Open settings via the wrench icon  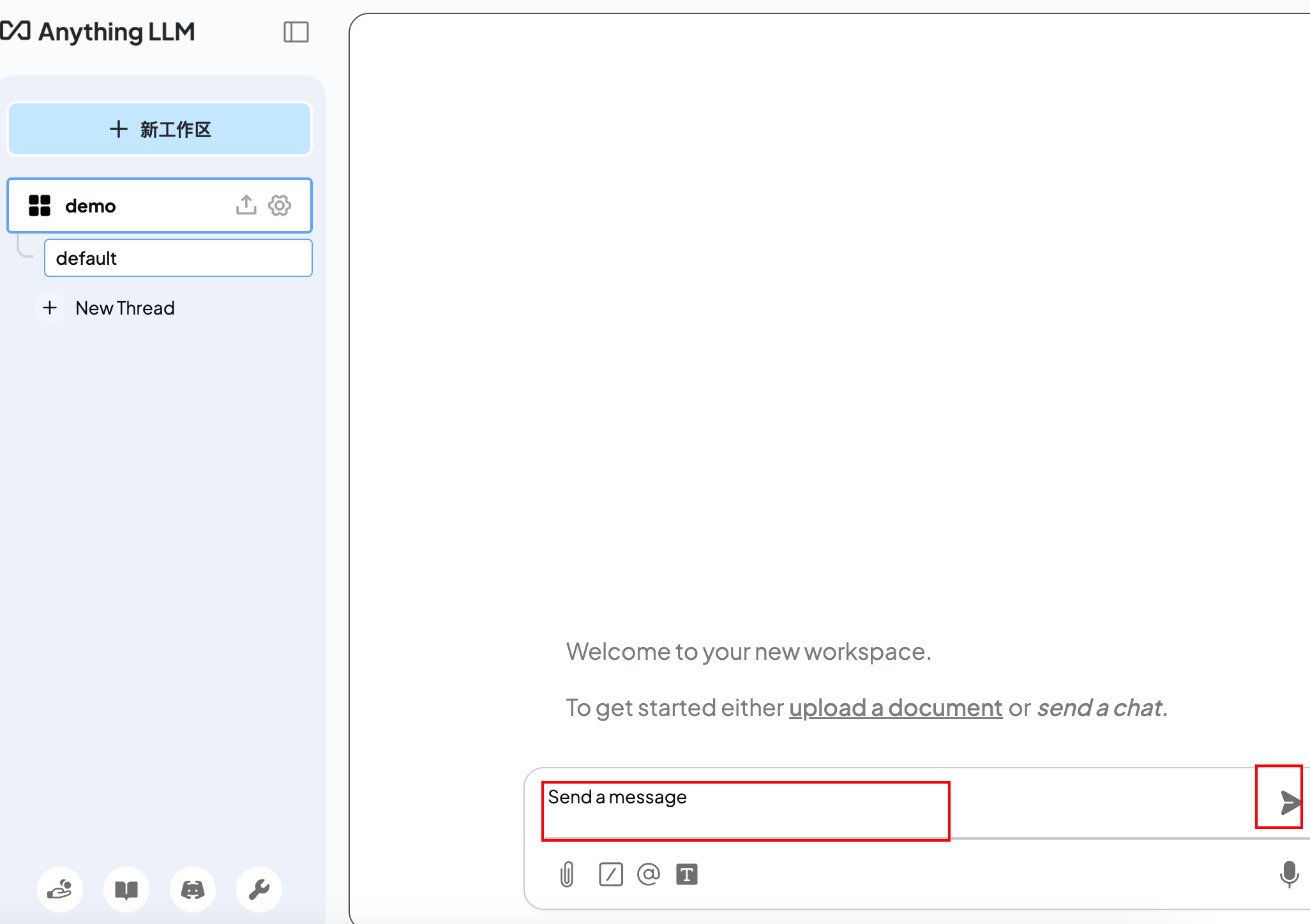(259, 889)
